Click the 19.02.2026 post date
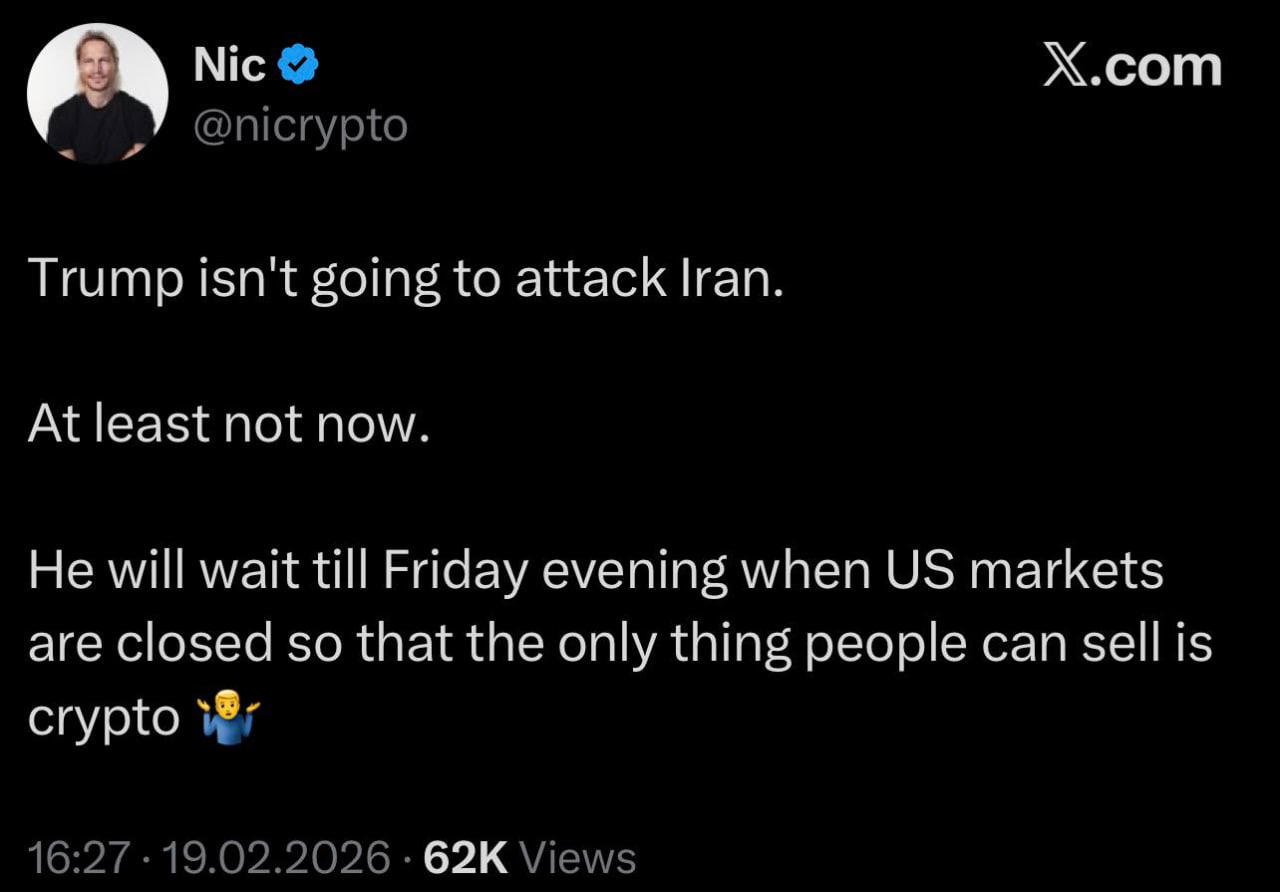 277,858
